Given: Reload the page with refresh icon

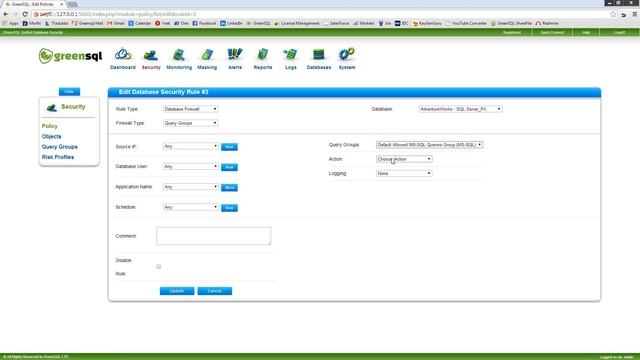Looking at the screenshot, I should pos(25,14).
